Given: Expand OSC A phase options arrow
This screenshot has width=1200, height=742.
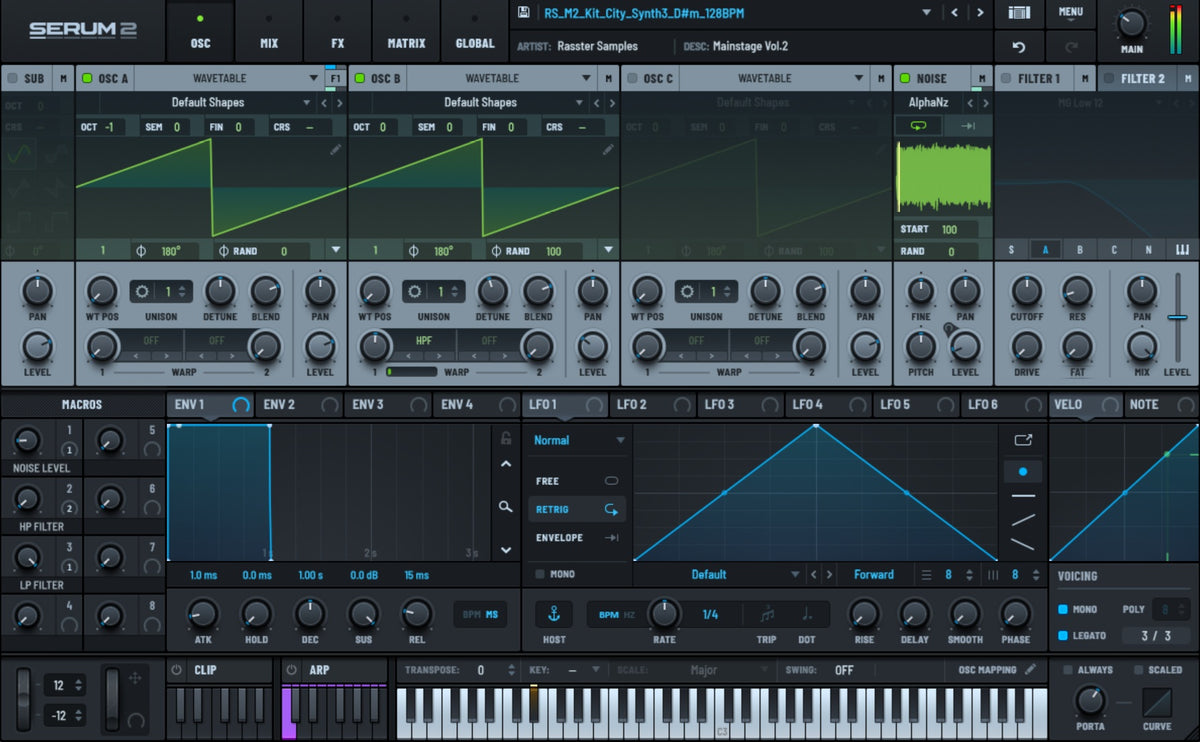Looking at the screenshot, I should tap(336, 250).
